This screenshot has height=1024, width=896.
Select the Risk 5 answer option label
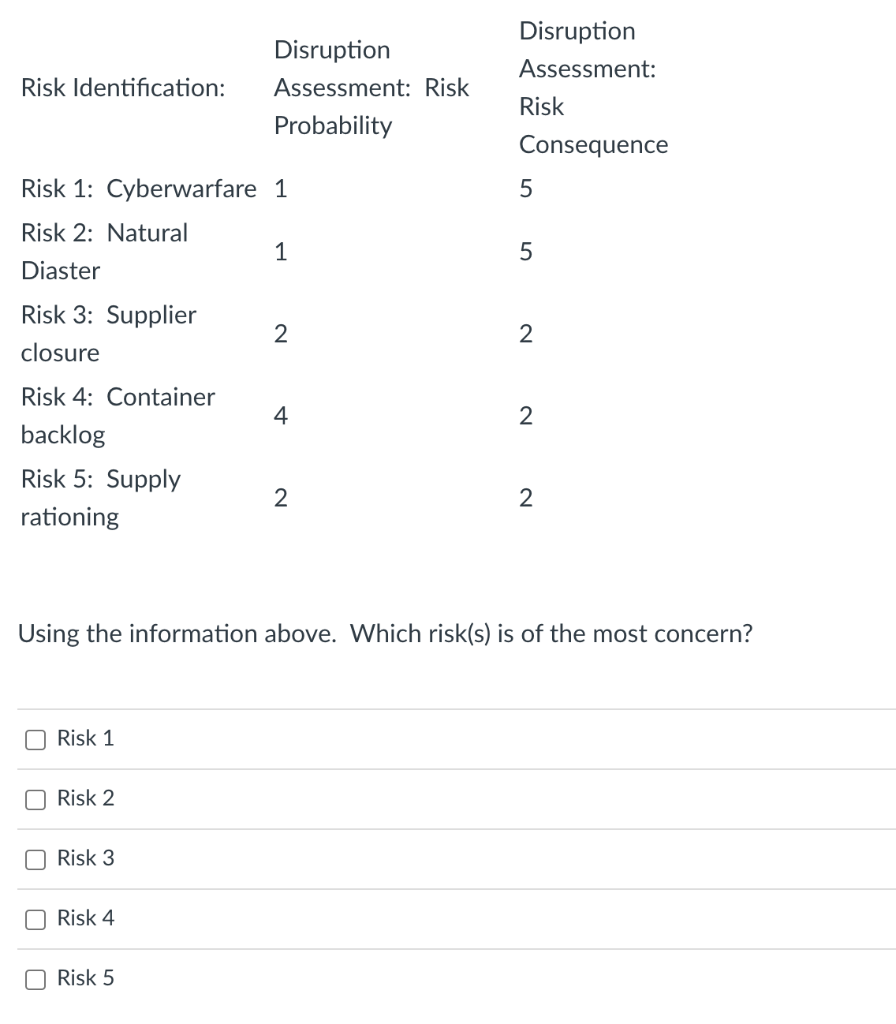(86, 978)
